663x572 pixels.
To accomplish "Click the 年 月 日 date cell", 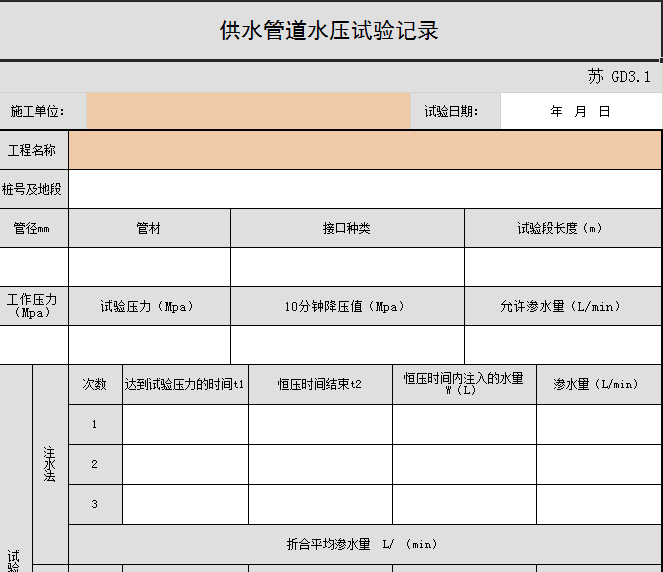I will pos(580,111).
